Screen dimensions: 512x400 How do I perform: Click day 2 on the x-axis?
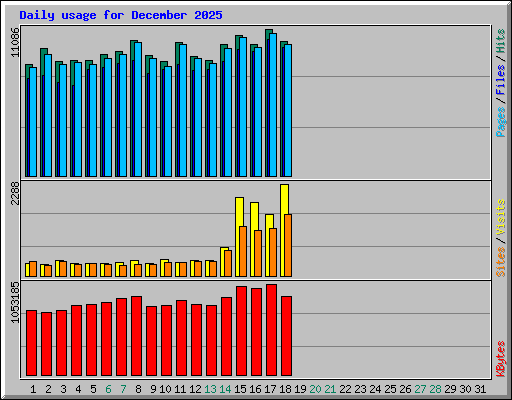pos(48,389)
